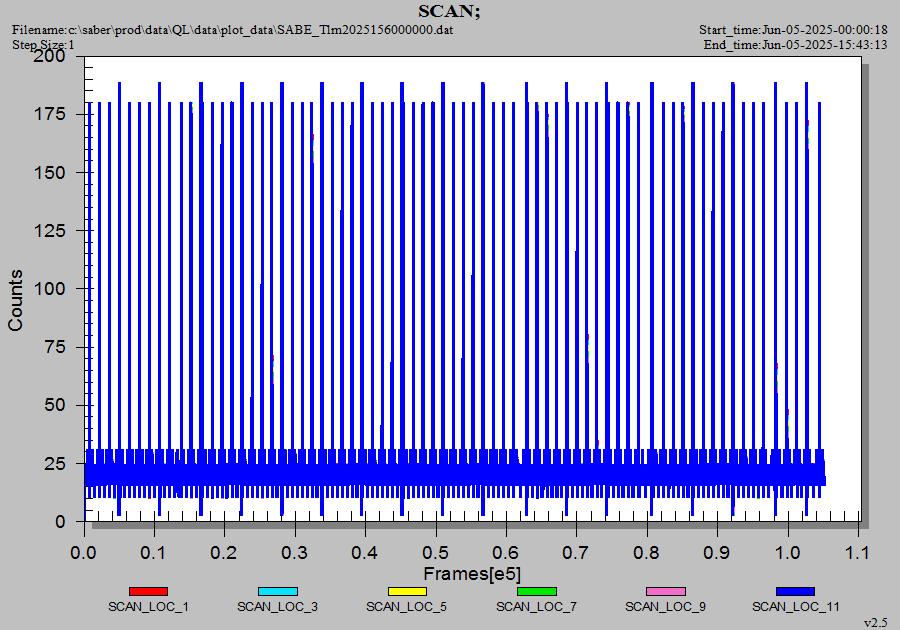Click the 0.0 x-axis tick label

[x=83, y=553]
